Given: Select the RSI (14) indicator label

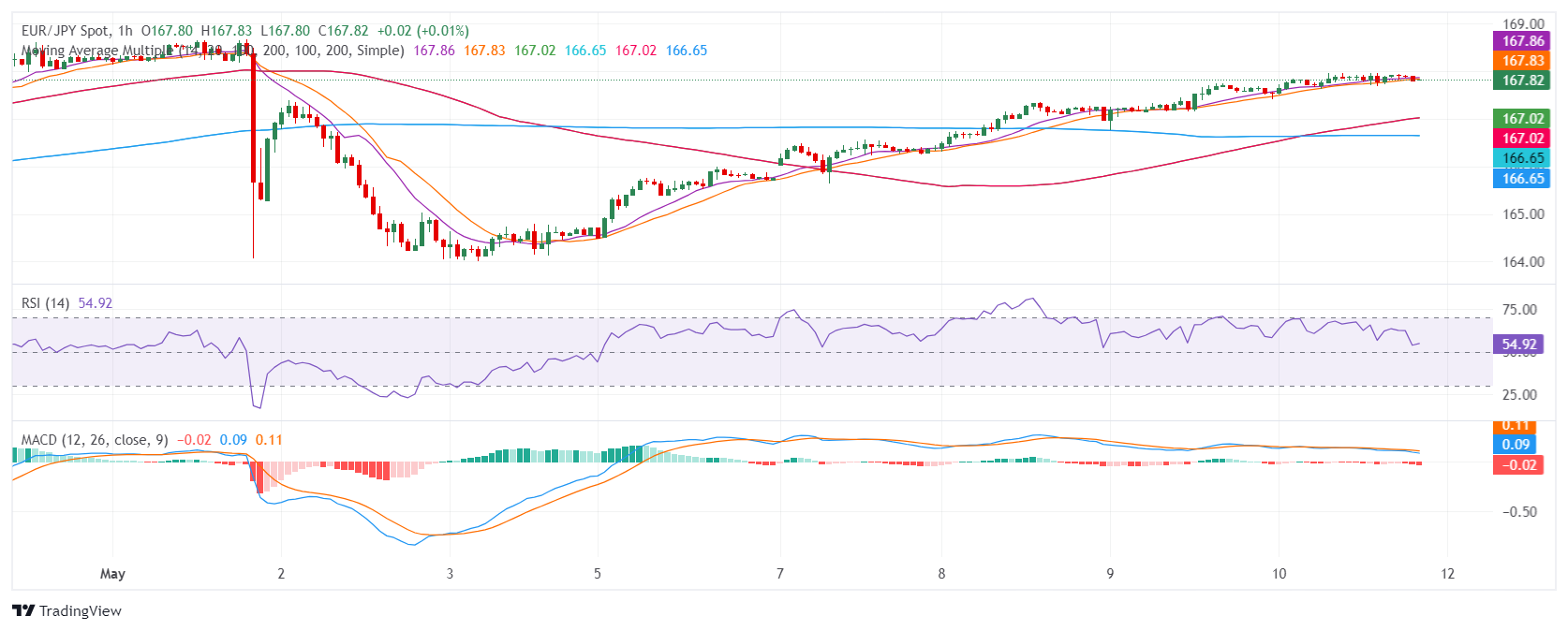Looking at the screenshot, I should click(x=45, y=302).
